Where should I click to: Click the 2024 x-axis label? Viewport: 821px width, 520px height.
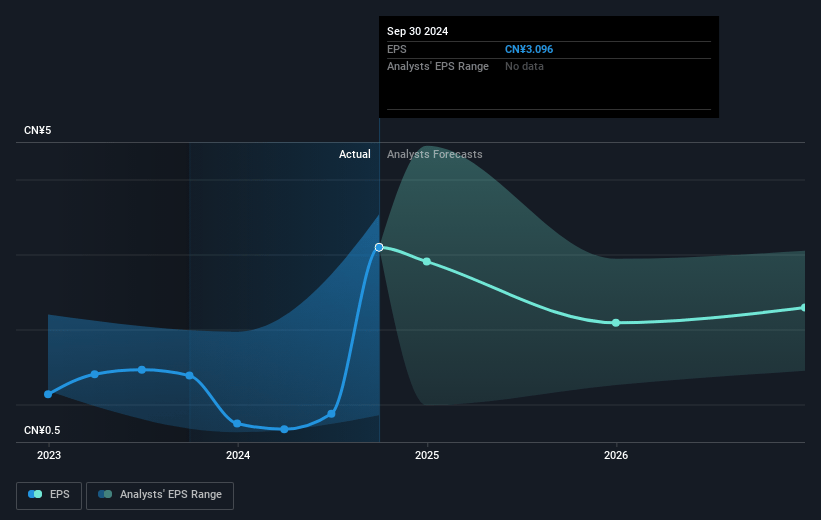tap(238, 455)
